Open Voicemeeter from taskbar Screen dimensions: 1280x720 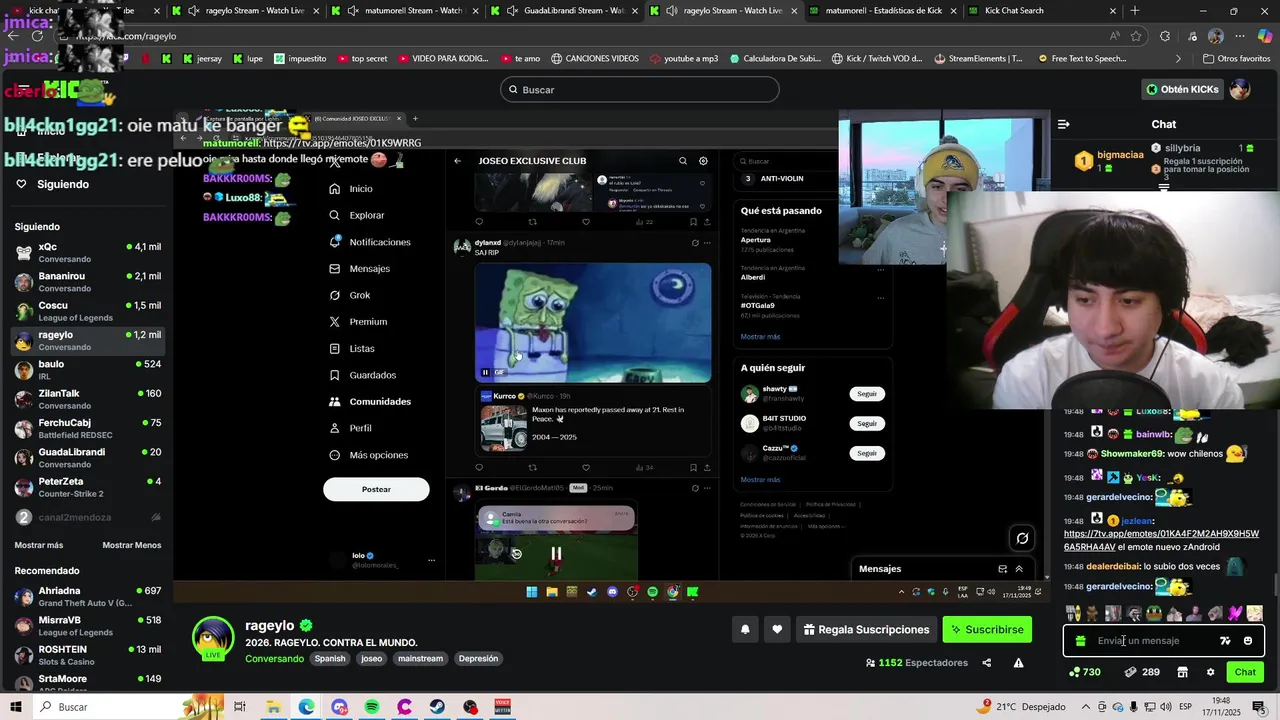(x=502, y=707)
